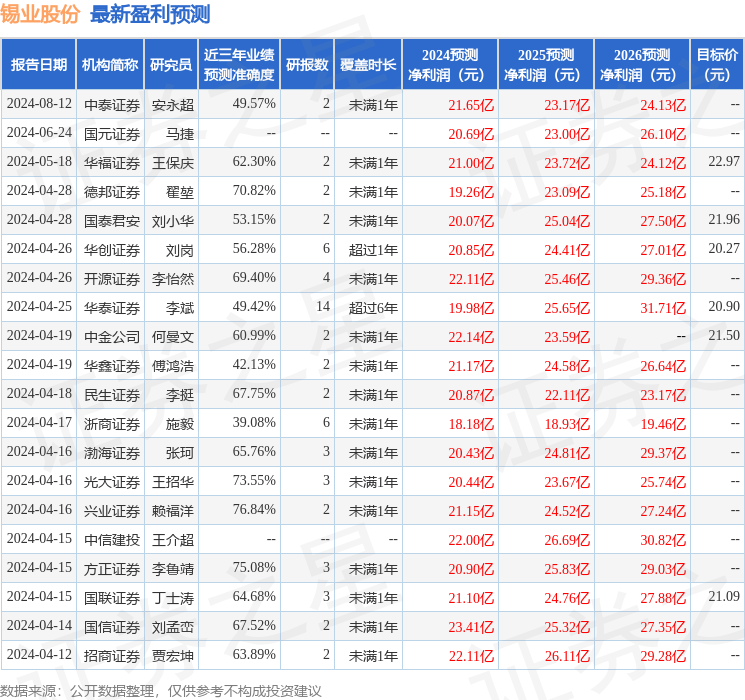Select the 浙商证券 institution cell

coord(112,424)
